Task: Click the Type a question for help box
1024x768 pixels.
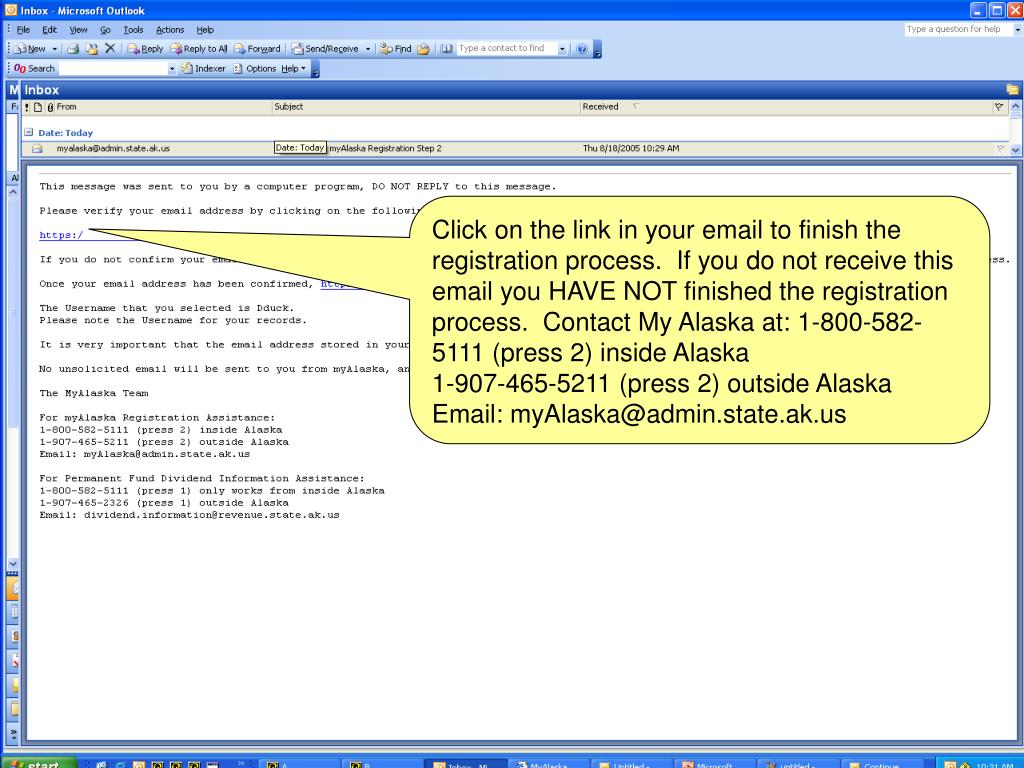Action: click(958, 29)
